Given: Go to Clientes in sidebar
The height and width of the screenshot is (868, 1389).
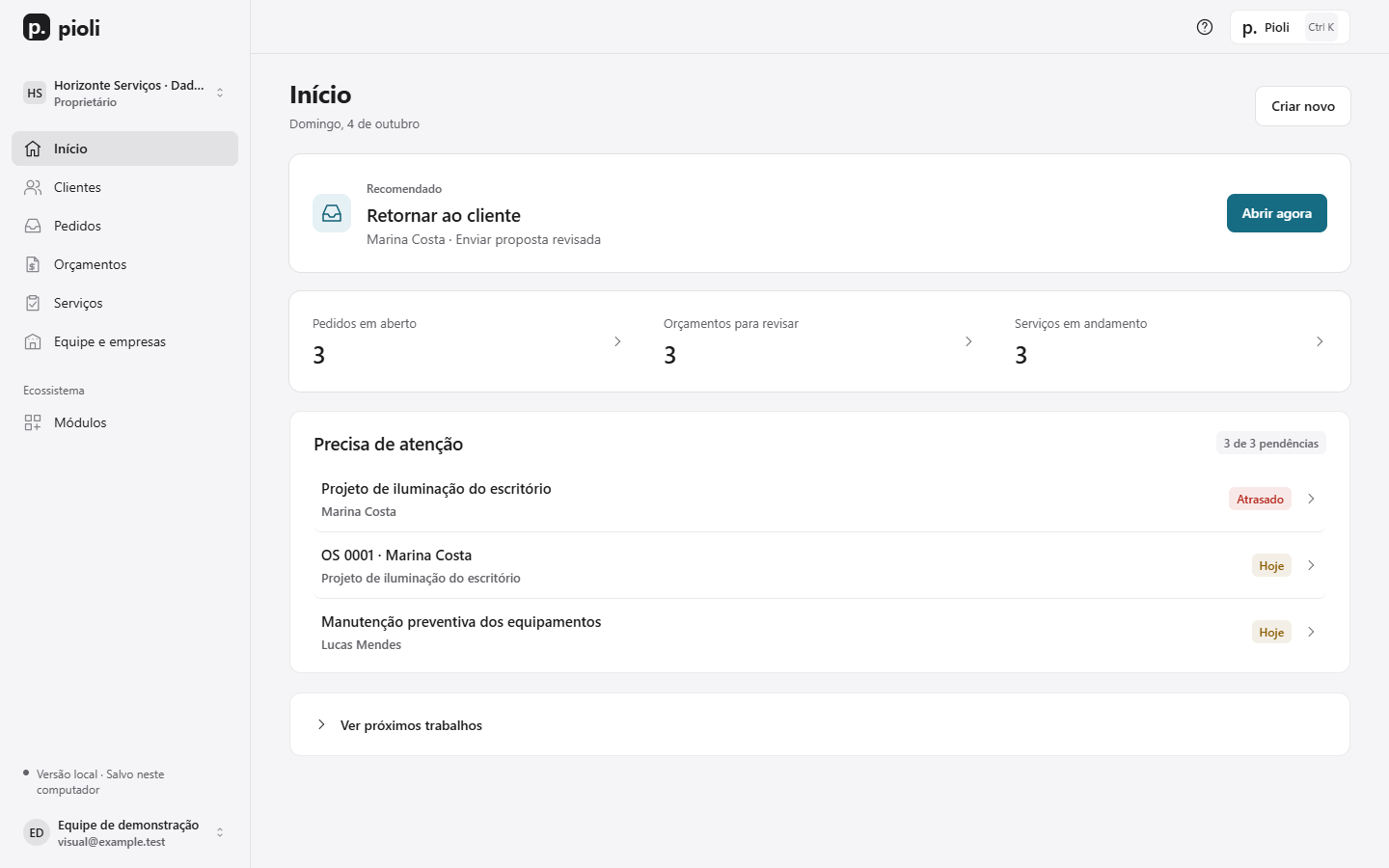Looking at the screenshot, I should (x=125, y=187).
